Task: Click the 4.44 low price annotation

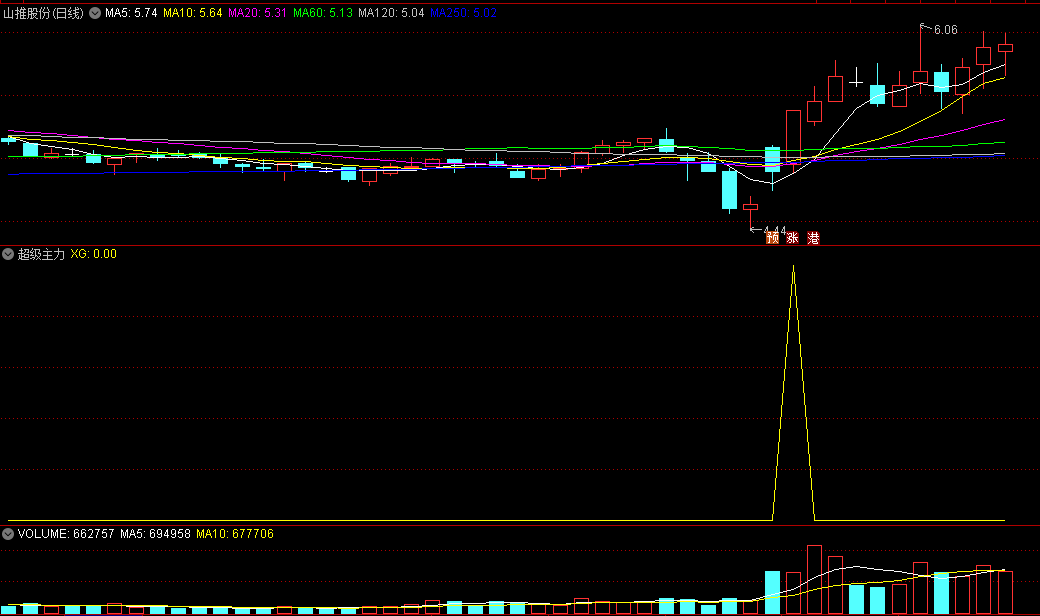Action: (x=775, y=231)
